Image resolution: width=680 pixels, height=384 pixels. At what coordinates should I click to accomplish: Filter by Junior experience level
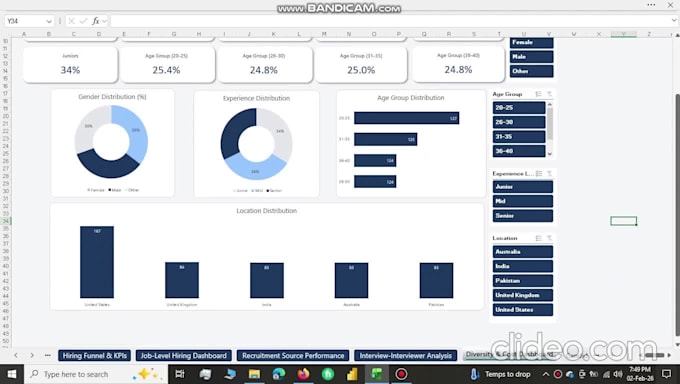point(523,187)
